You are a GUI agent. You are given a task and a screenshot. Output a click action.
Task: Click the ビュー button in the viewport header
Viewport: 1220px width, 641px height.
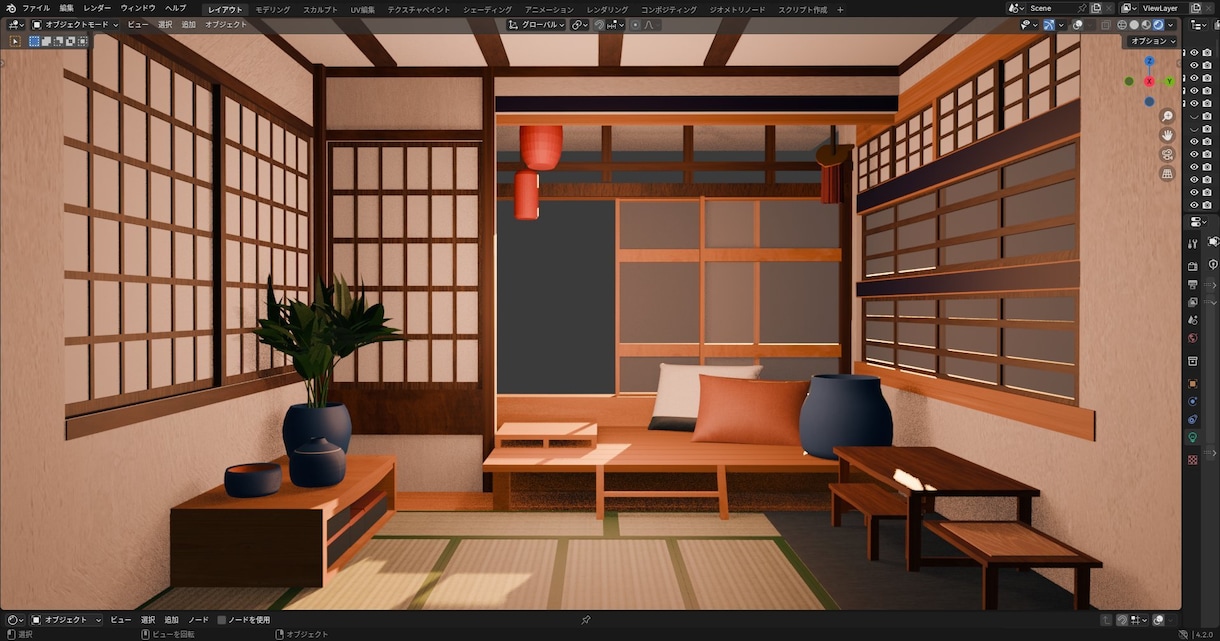138,25
